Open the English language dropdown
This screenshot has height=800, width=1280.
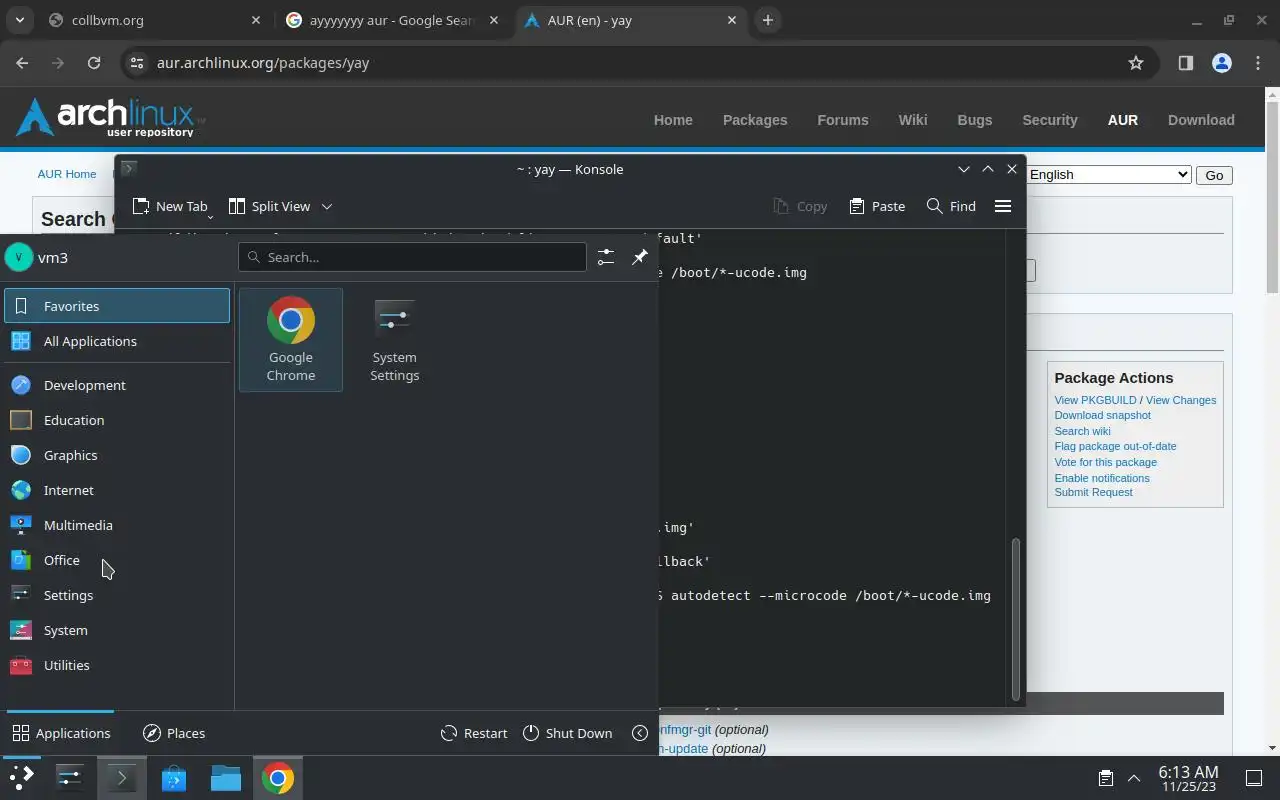coord(1108,174)
